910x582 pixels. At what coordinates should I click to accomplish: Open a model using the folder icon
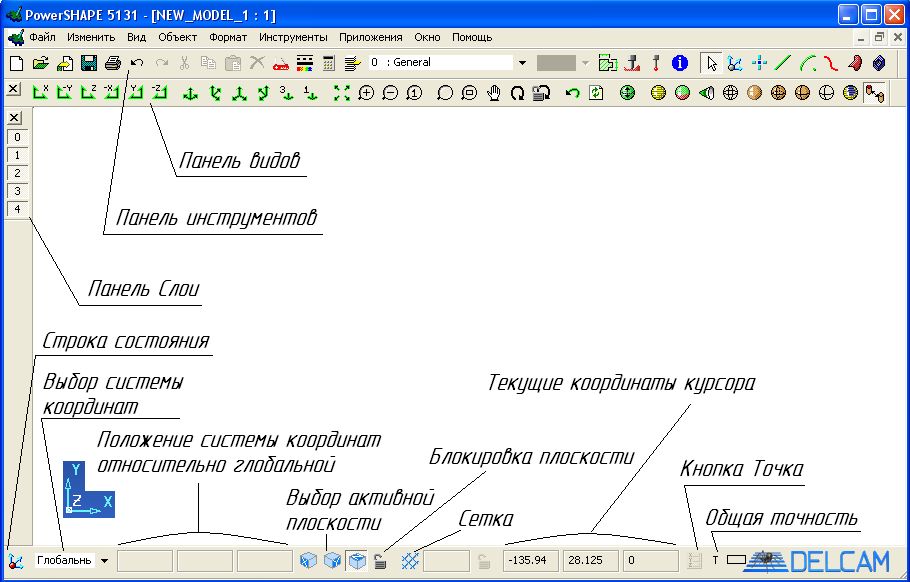point(41,63)
